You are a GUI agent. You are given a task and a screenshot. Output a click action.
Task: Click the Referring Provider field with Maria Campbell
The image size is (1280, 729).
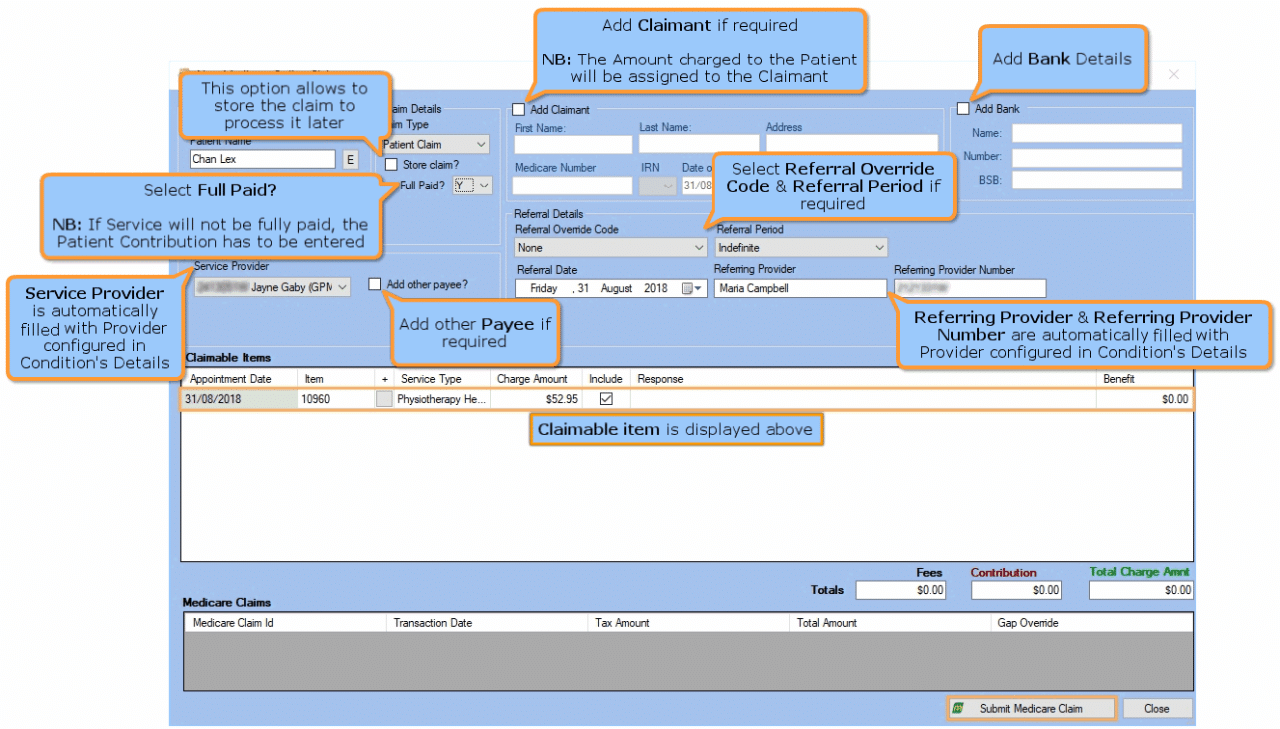point(800,288)
